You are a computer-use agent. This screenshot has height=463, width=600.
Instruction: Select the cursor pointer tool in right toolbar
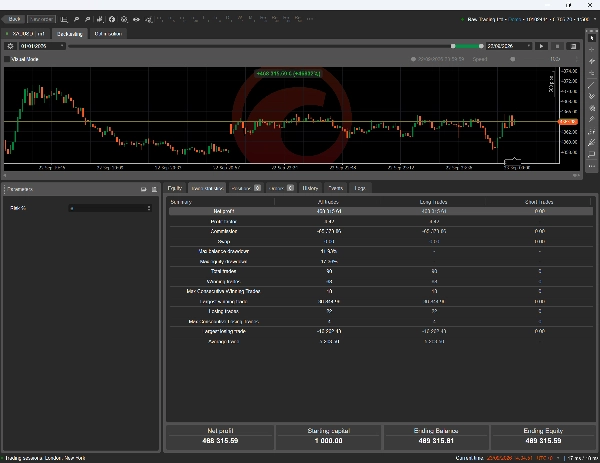592,38
